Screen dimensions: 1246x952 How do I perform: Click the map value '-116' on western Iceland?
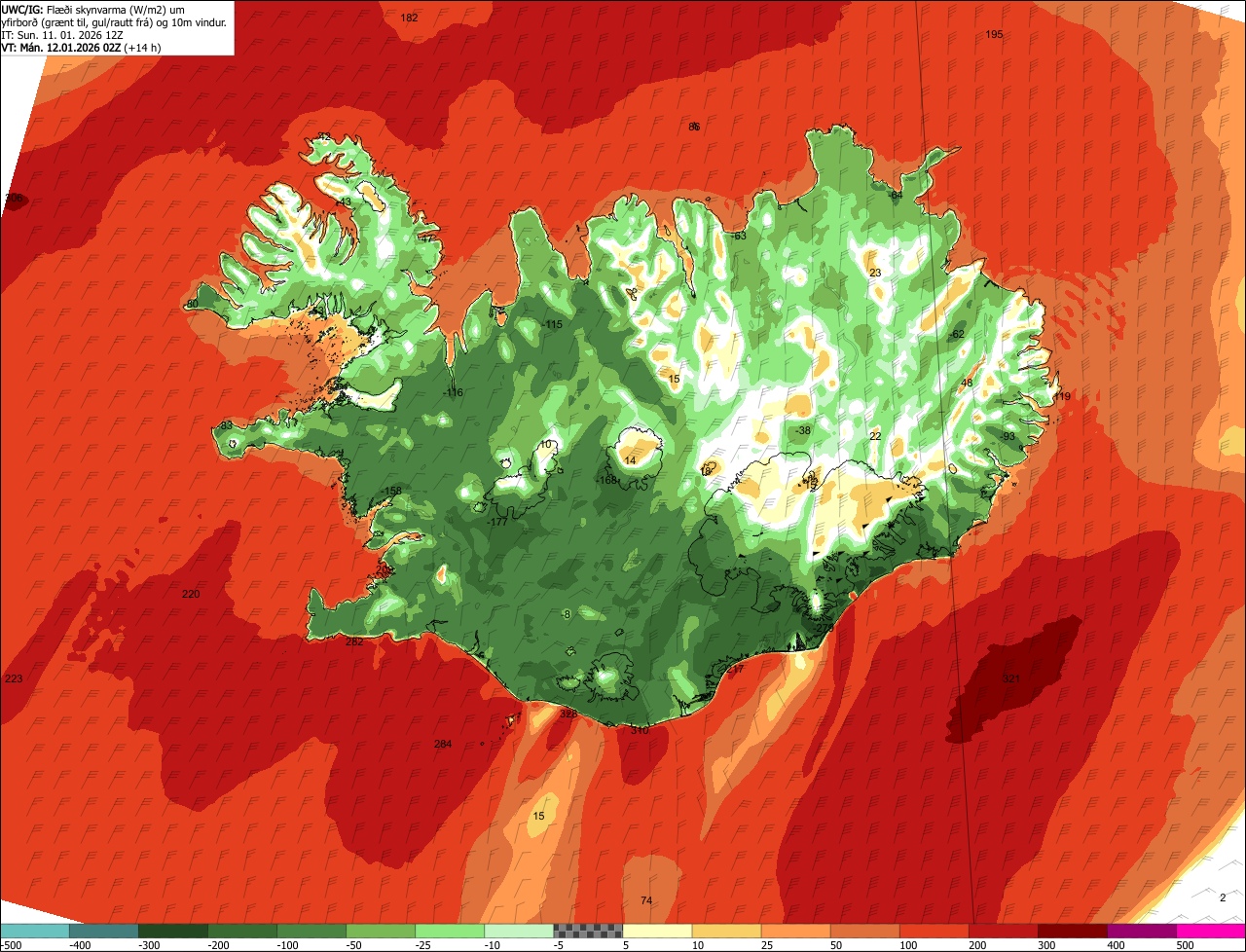(453, 392)
